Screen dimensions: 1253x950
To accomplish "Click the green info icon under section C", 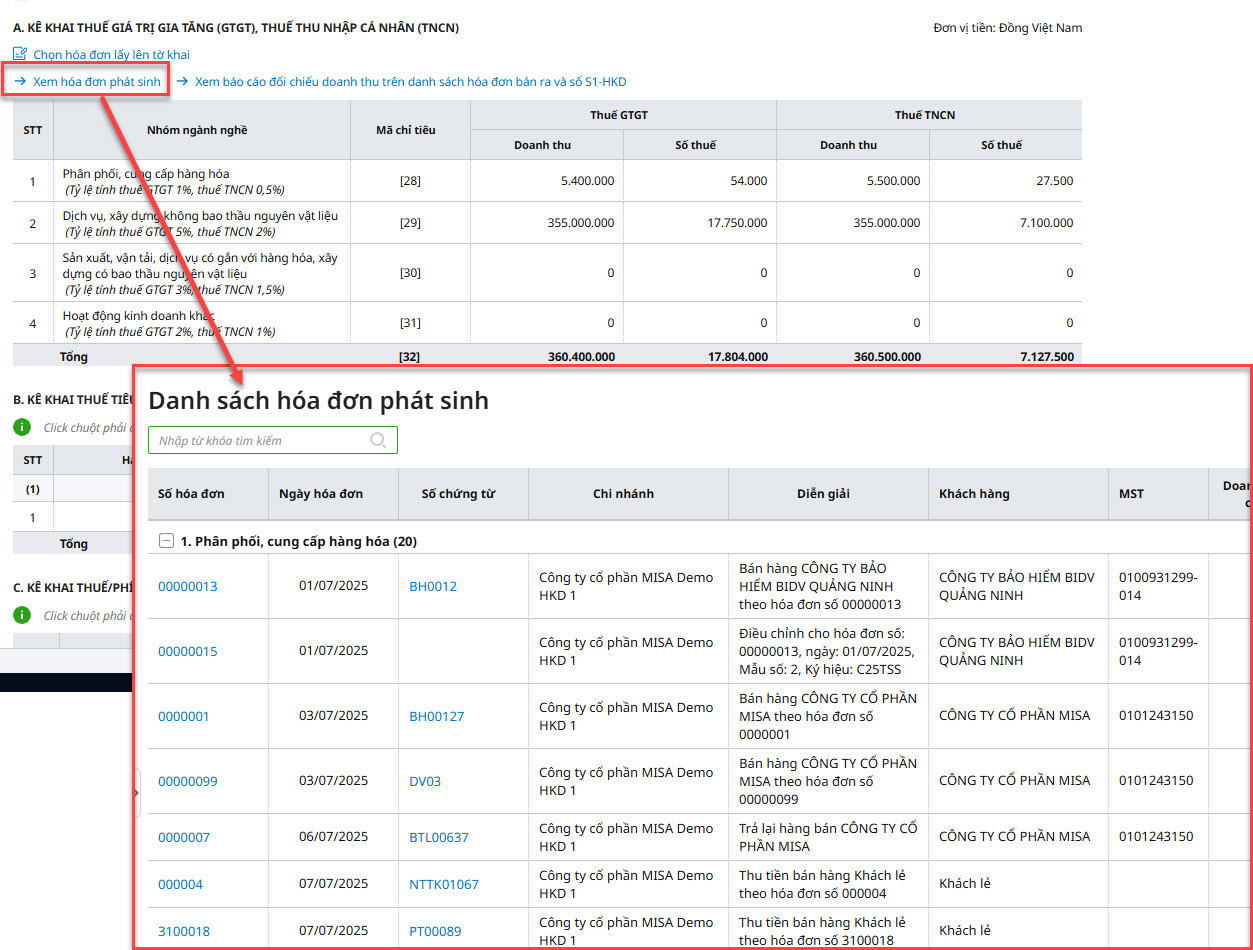I will click(x=22, y=615).
